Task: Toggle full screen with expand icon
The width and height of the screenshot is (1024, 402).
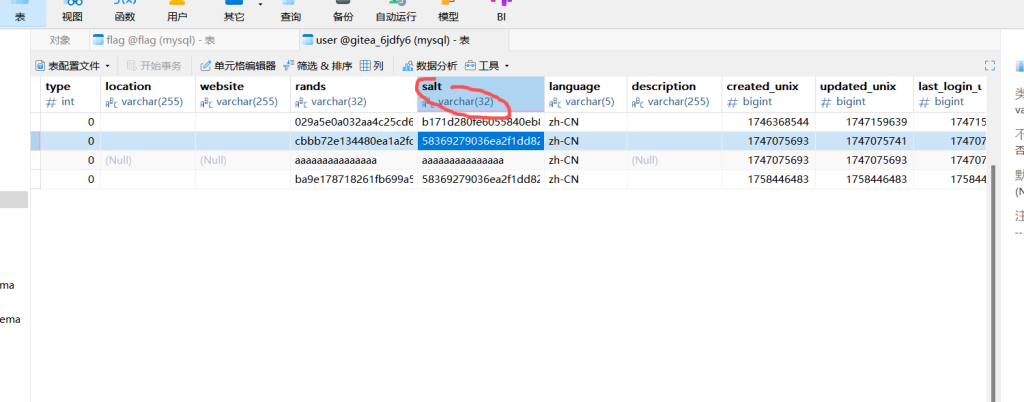Action: (x=990, y=65)
